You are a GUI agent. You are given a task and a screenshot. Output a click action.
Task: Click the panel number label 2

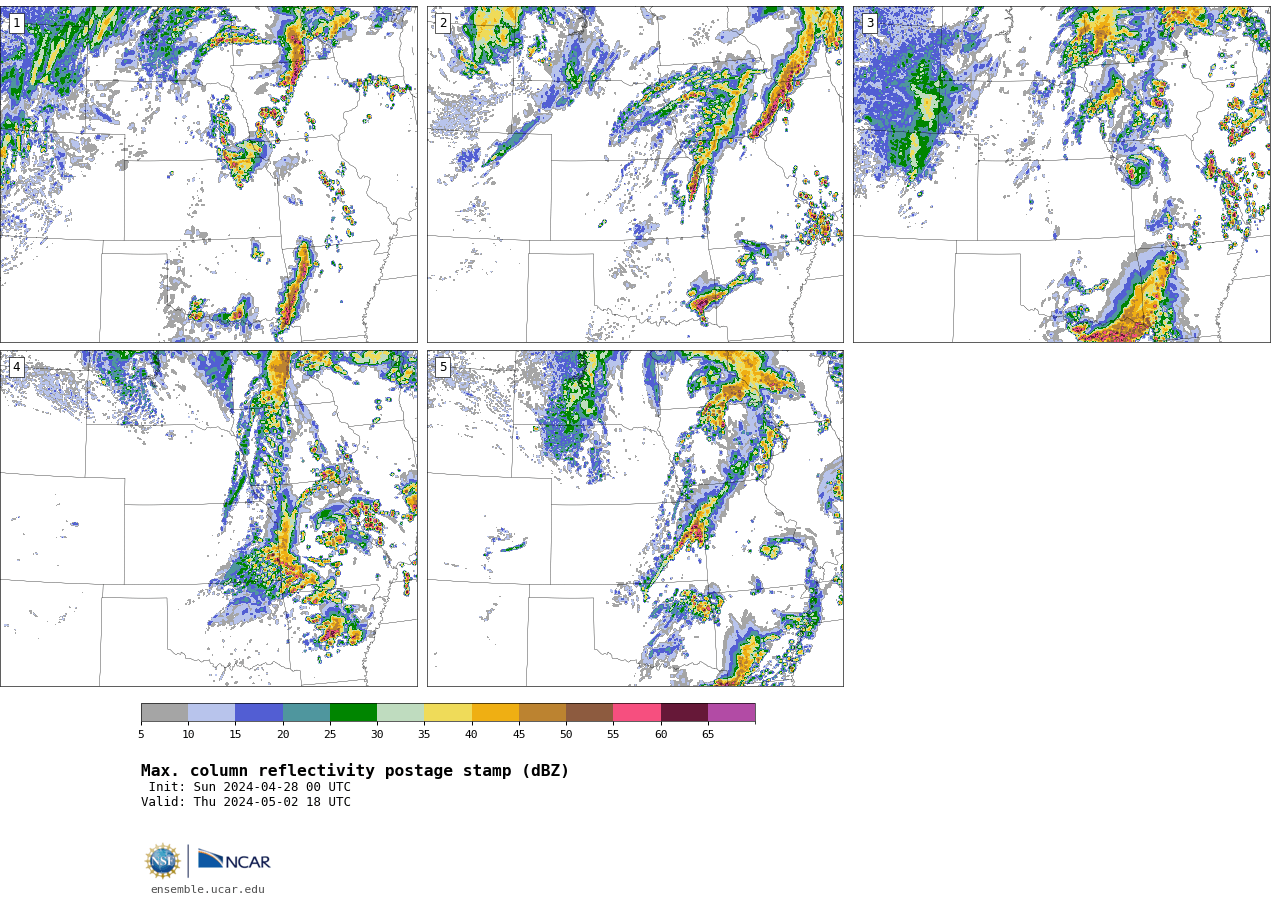tap(443, 23)
